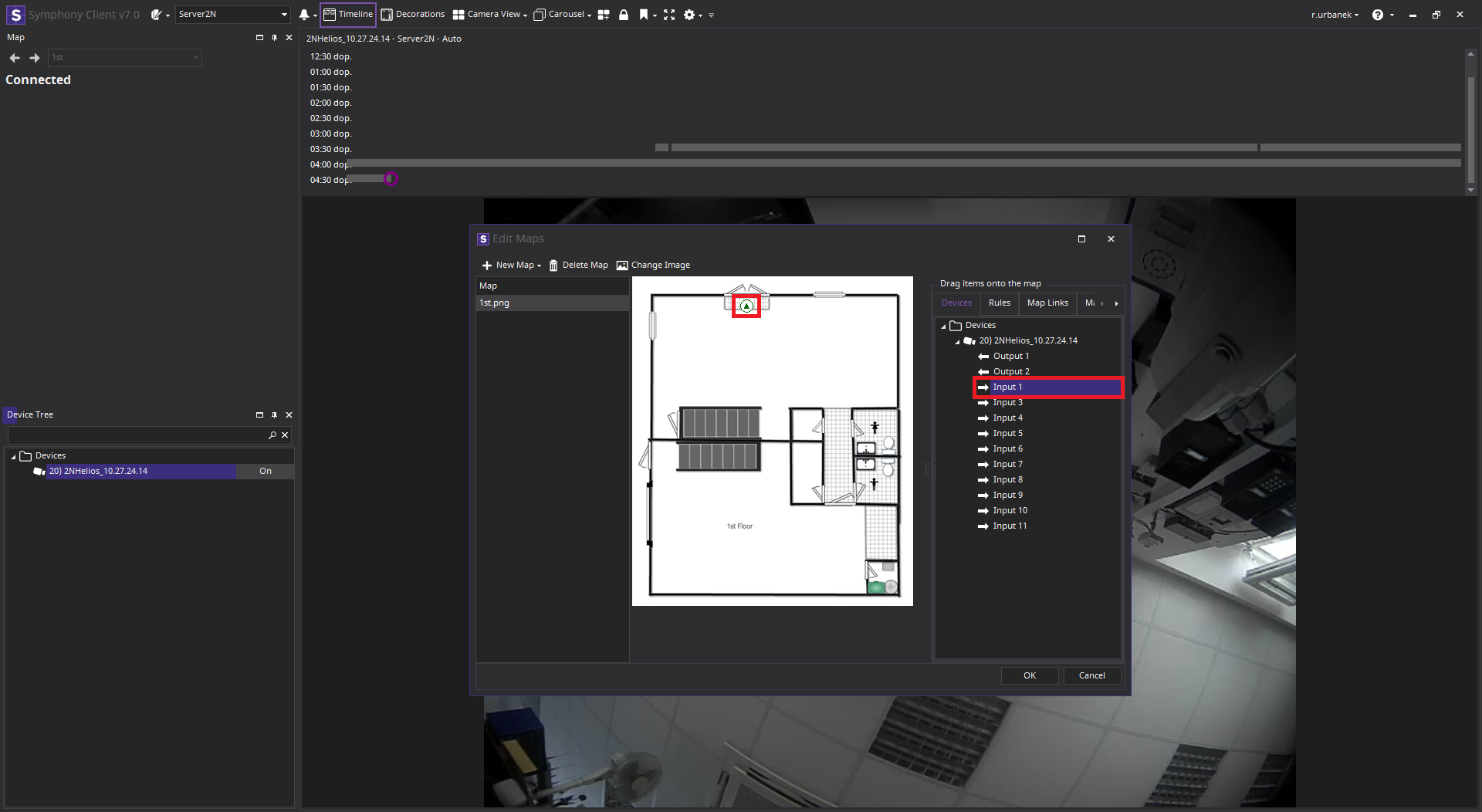Toggle fullscreen with the expand icon
Screen dimensions: 1482x812
click(x=669, y=15)
